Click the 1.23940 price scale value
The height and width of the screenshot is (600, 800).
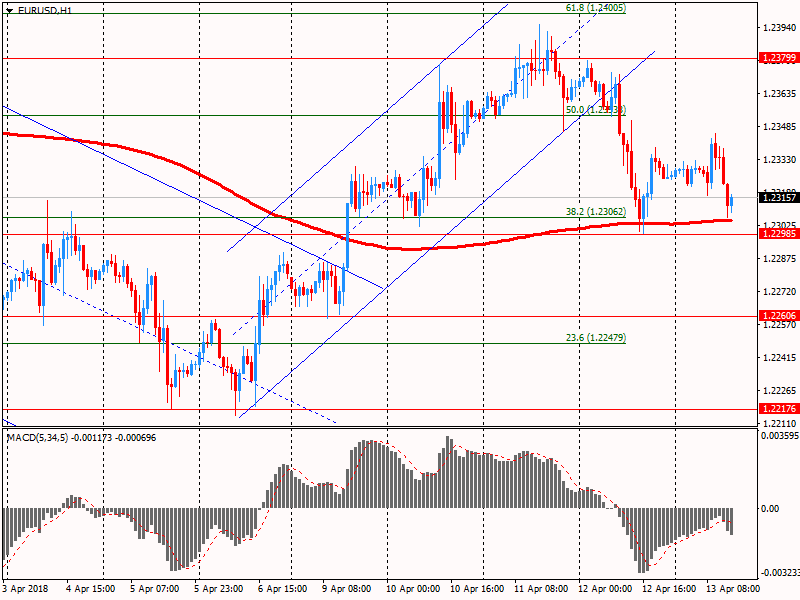point(779,28)
